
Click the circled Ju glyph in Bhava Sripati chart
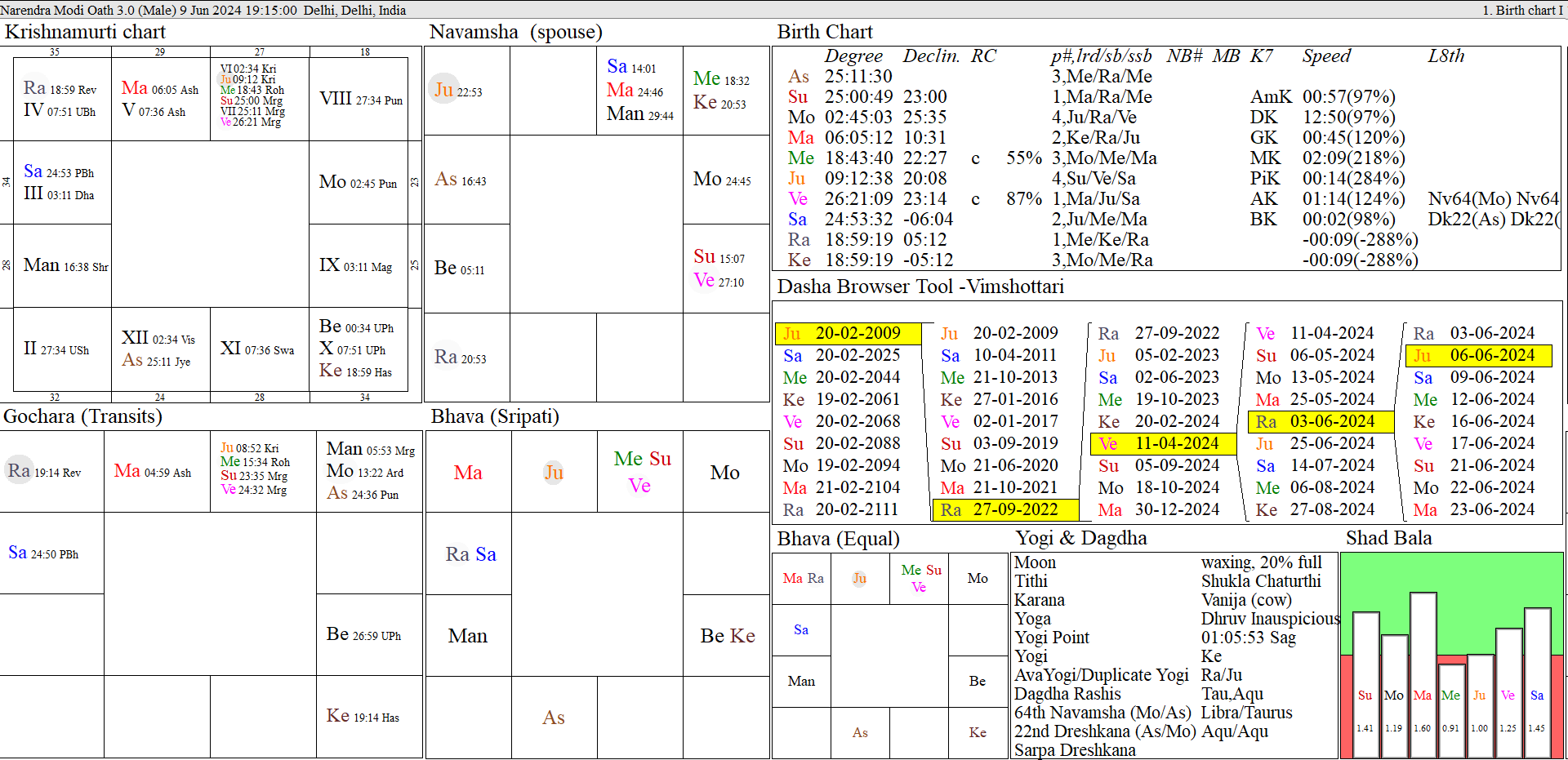coord(554,472)
